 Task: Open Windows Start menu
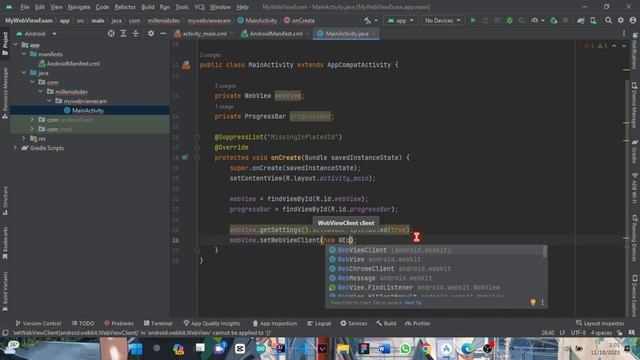(x=136, y=349)
